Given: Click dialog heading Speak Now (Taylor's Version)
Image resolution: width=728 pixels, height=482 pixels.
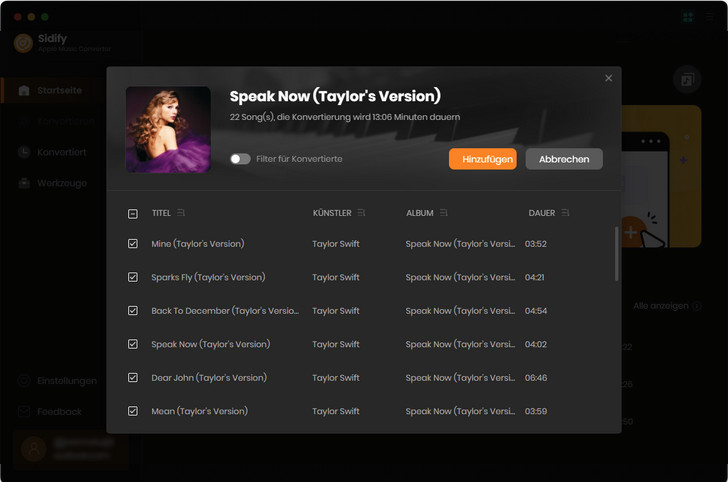Looking at the screenshot, I should [335, 96].
